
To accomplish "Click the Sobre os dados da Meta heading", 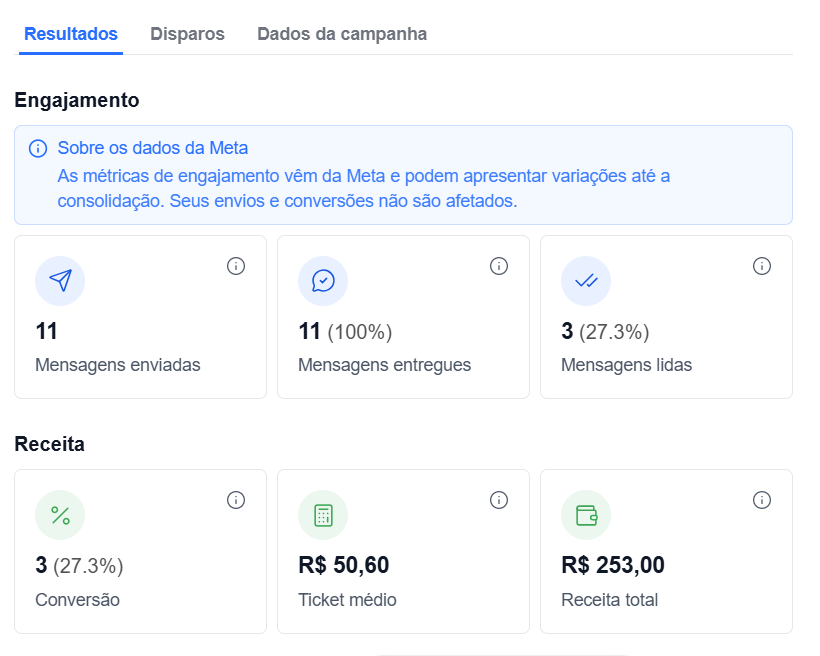I will [153, 148].
